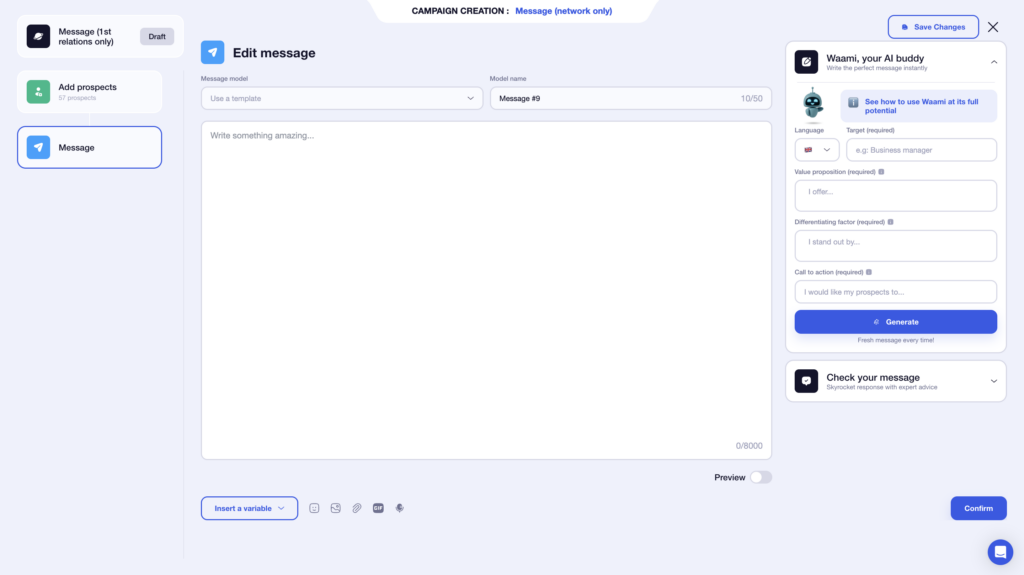Click the Waami AI buddy pencil icon
Viewport: 1024px width, 575px height.
[806, 62]
